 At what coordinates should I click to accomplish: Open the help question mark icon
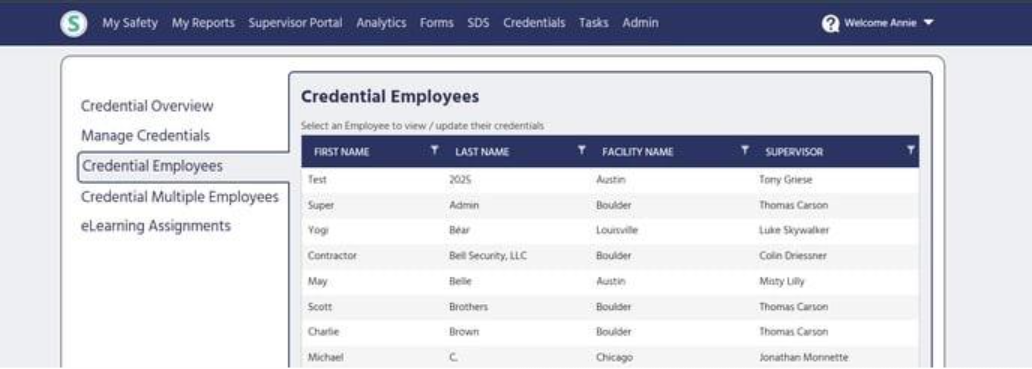click(831, 24)
